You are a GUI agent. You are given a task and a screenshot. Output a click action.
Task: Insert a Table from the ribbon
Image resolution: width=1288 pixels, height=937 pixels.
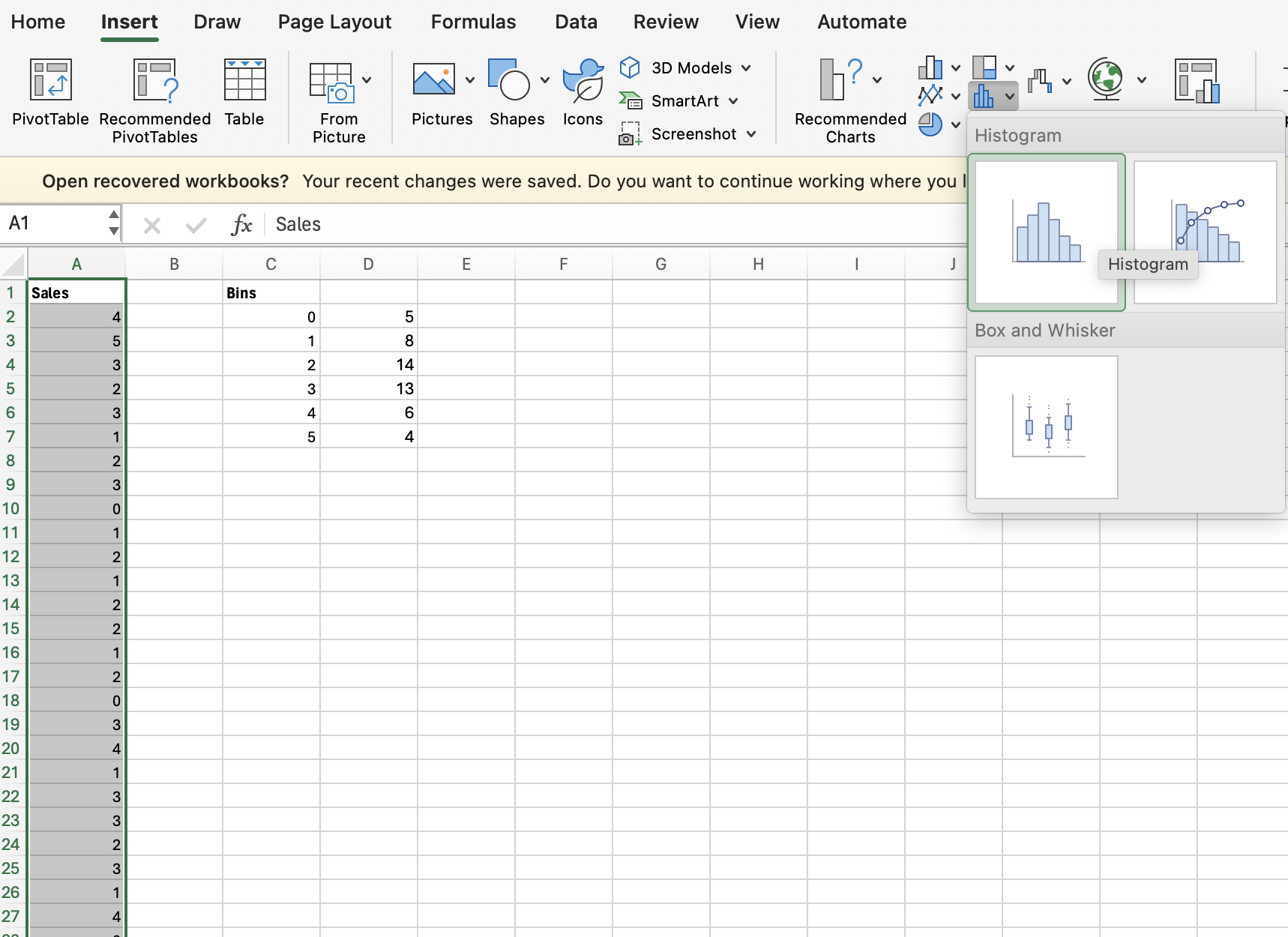pyautogui.click(x=244, y=80)
